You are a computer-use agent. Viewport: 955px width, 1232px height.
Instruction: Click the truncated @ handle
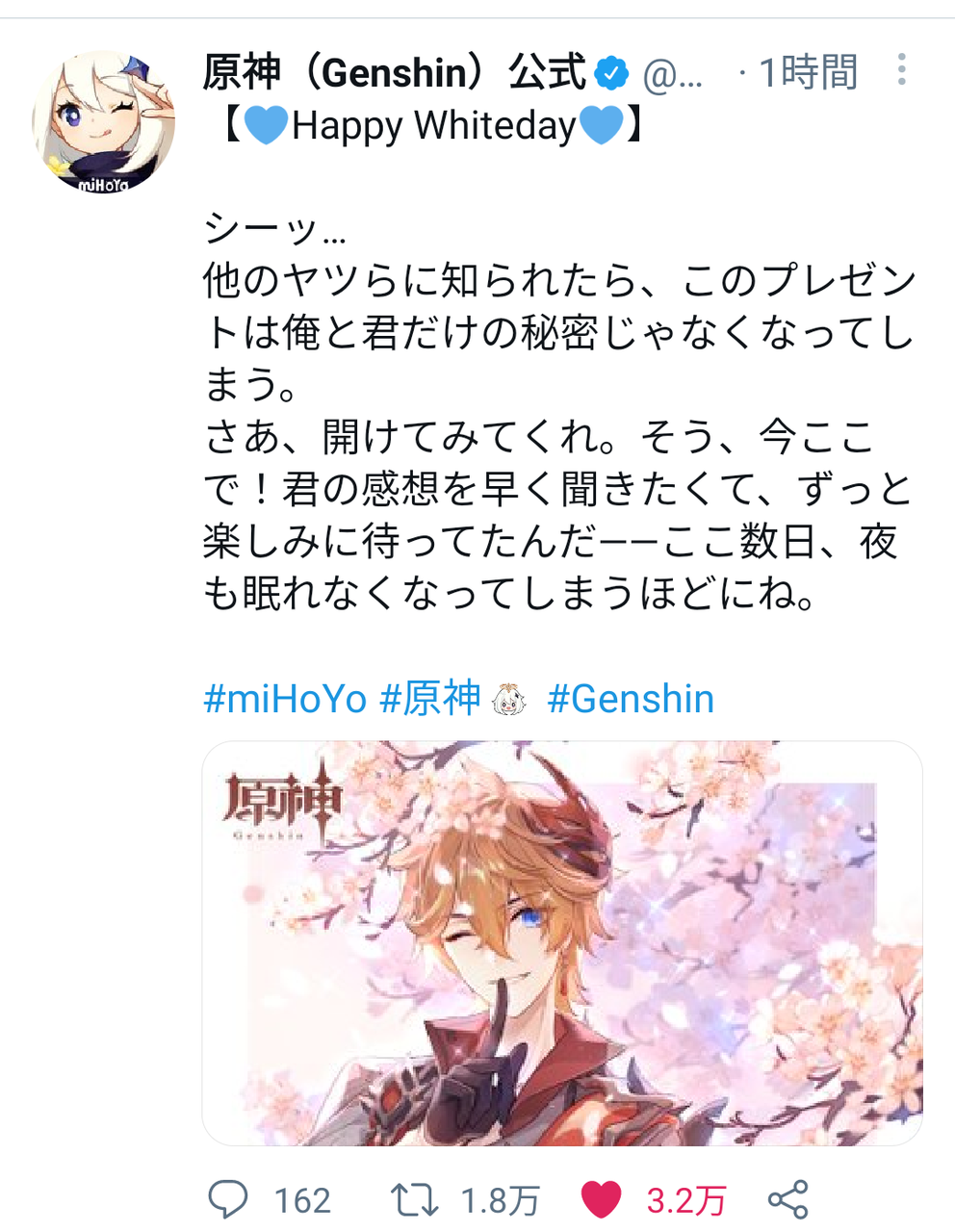672,74
